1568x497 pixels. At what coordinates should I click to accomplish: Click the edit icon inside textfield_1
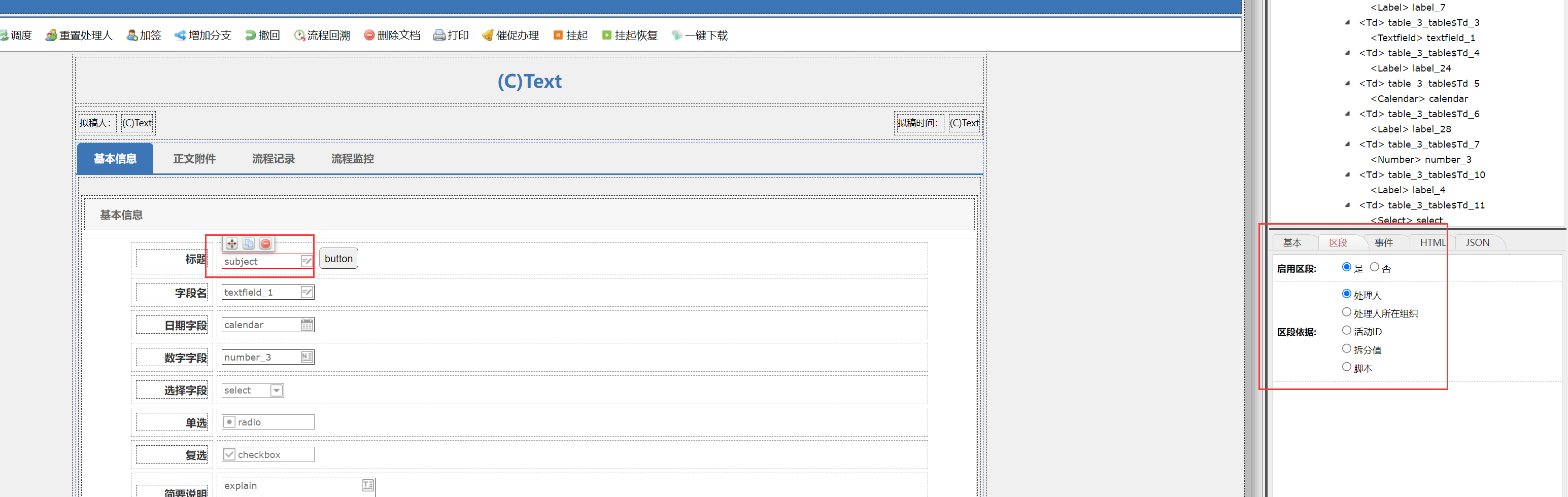(x=307, y=293)
